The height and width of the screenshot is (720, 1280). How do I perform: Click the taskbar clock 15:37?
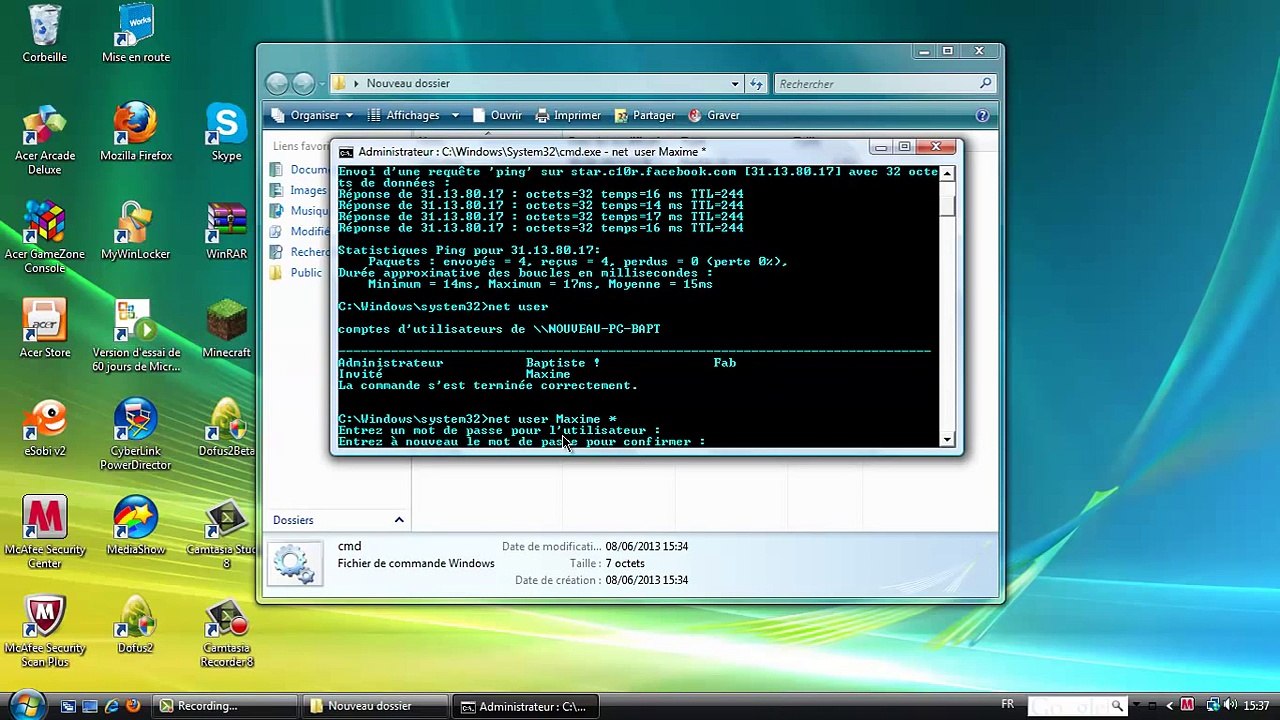click(x=1257, y=706)
